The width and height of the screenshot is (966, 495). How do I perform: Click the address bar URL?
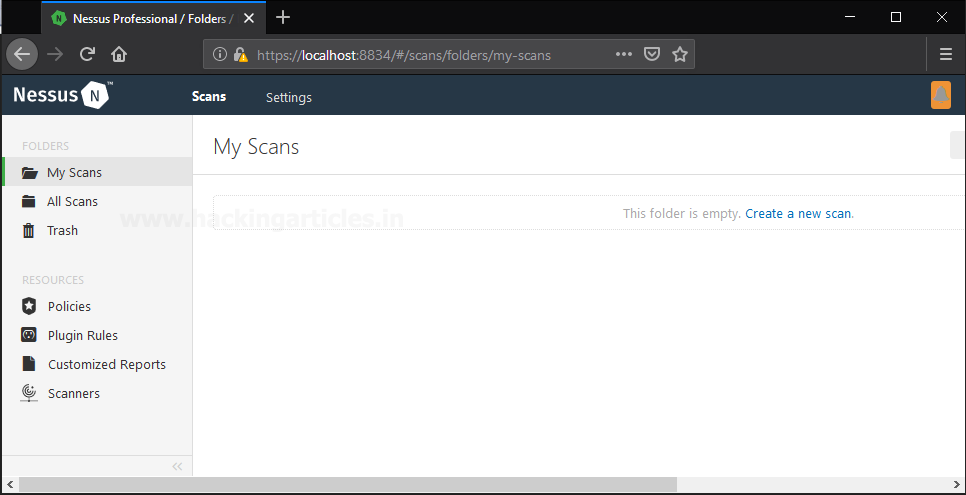point(404,55)
